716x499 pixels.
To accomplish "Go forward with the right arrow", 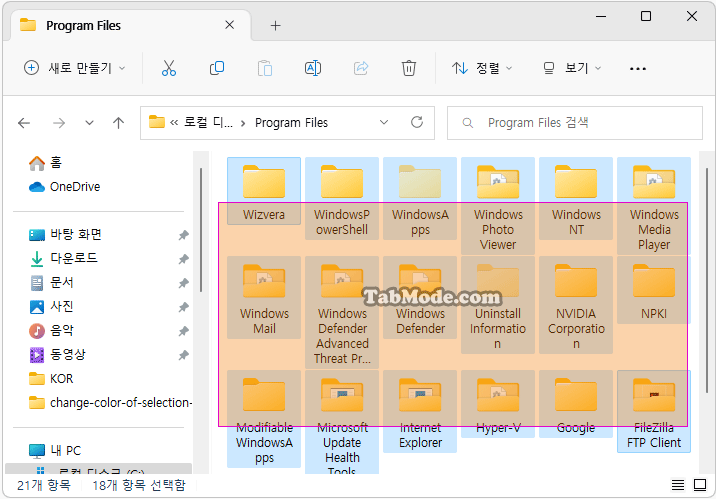I will click(59, 123).
